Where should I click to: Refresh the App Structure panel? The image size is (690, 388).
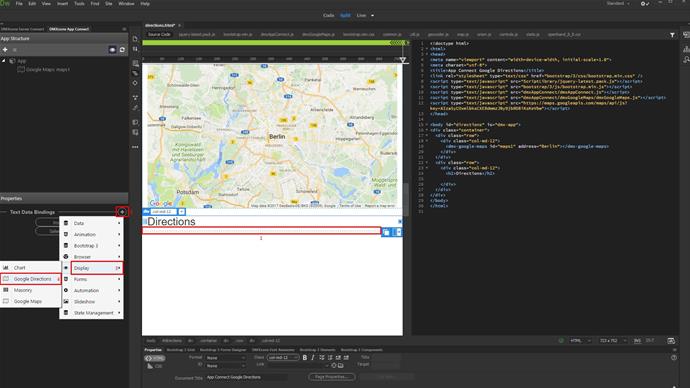point(122,50)
